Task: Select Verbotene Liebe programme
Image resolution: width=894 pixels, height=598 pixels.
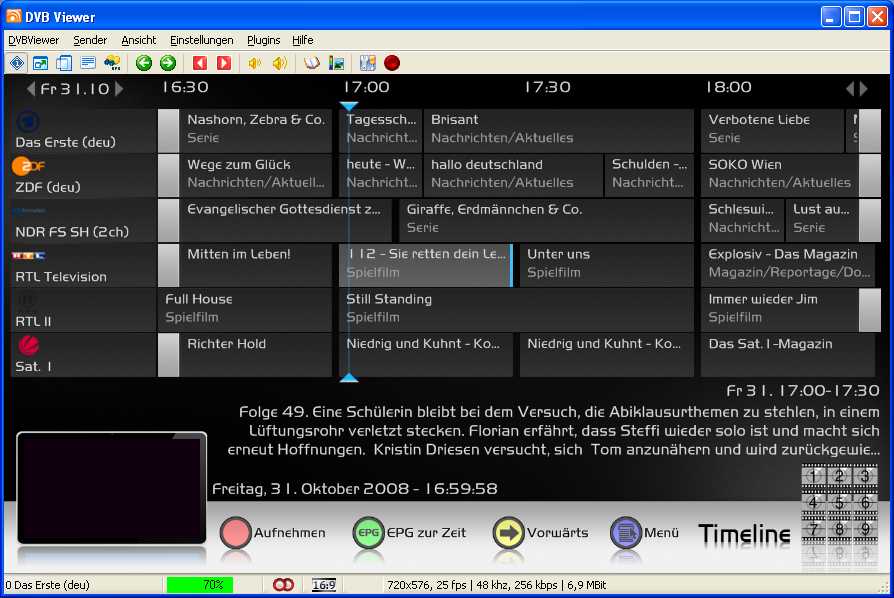Action: 773,131
